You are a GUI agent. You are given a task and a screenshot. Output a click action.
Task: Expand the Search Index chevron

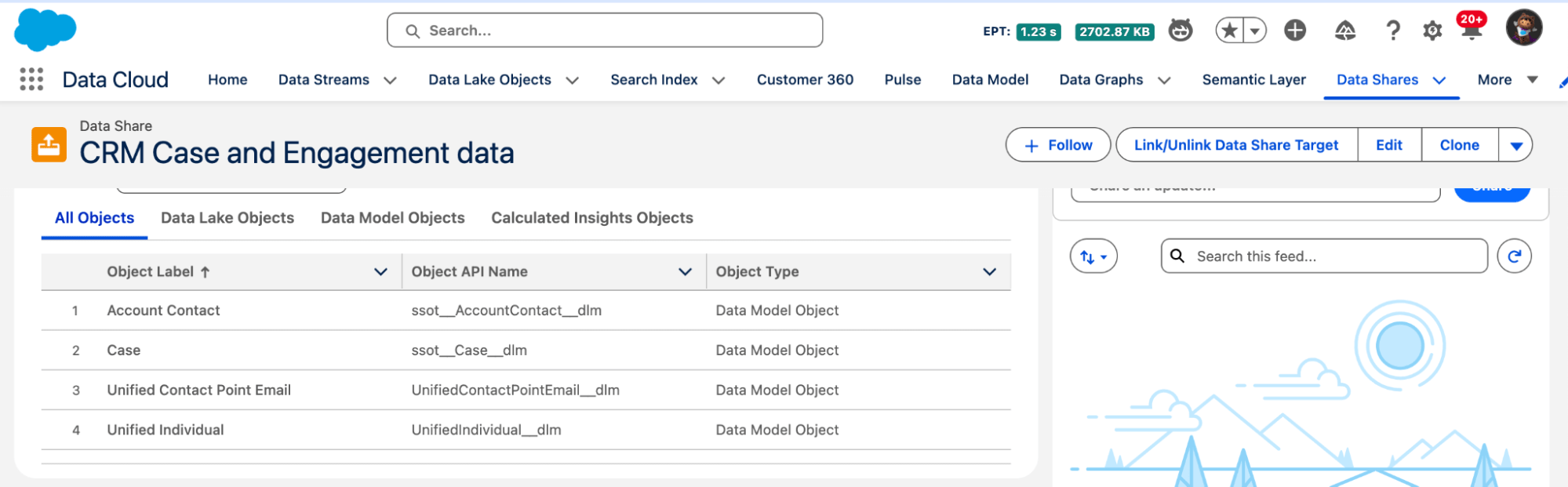coord(719,80)
